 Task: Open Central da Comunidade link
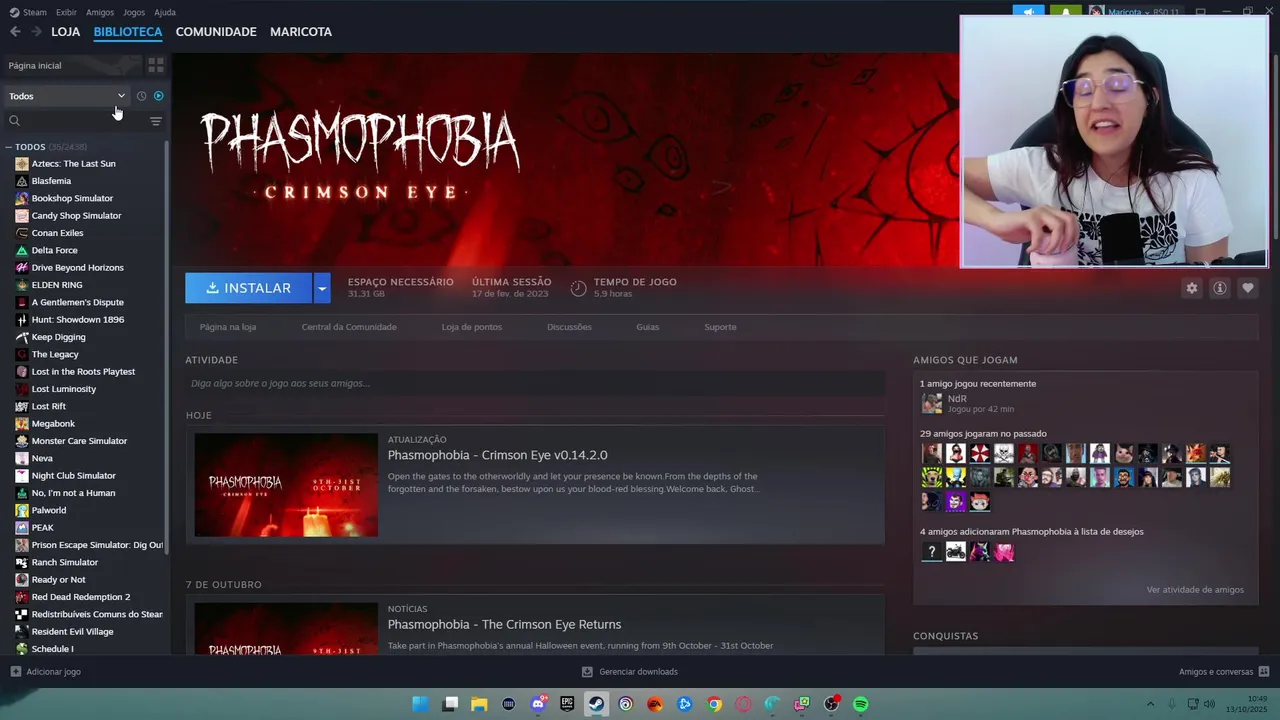(x=349, y=327)
